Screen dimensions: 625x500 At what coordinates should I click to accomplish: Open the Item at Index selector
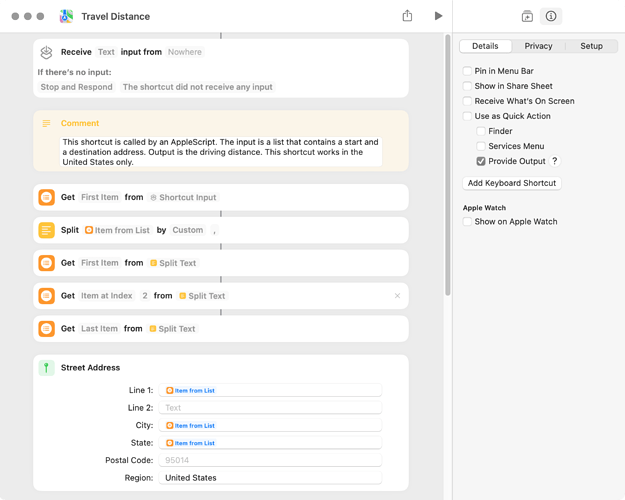106,296
